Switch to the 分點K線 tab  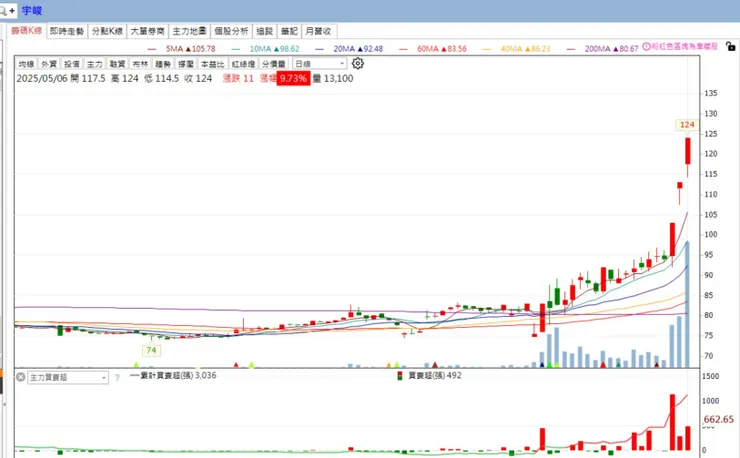[x=107, y=31]
